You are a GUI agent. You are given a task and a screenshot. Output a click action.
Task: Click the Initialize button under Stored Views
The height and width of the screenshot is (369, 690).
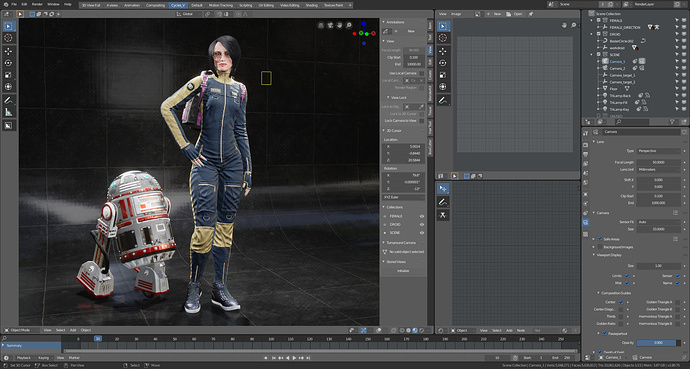(403, 271)
